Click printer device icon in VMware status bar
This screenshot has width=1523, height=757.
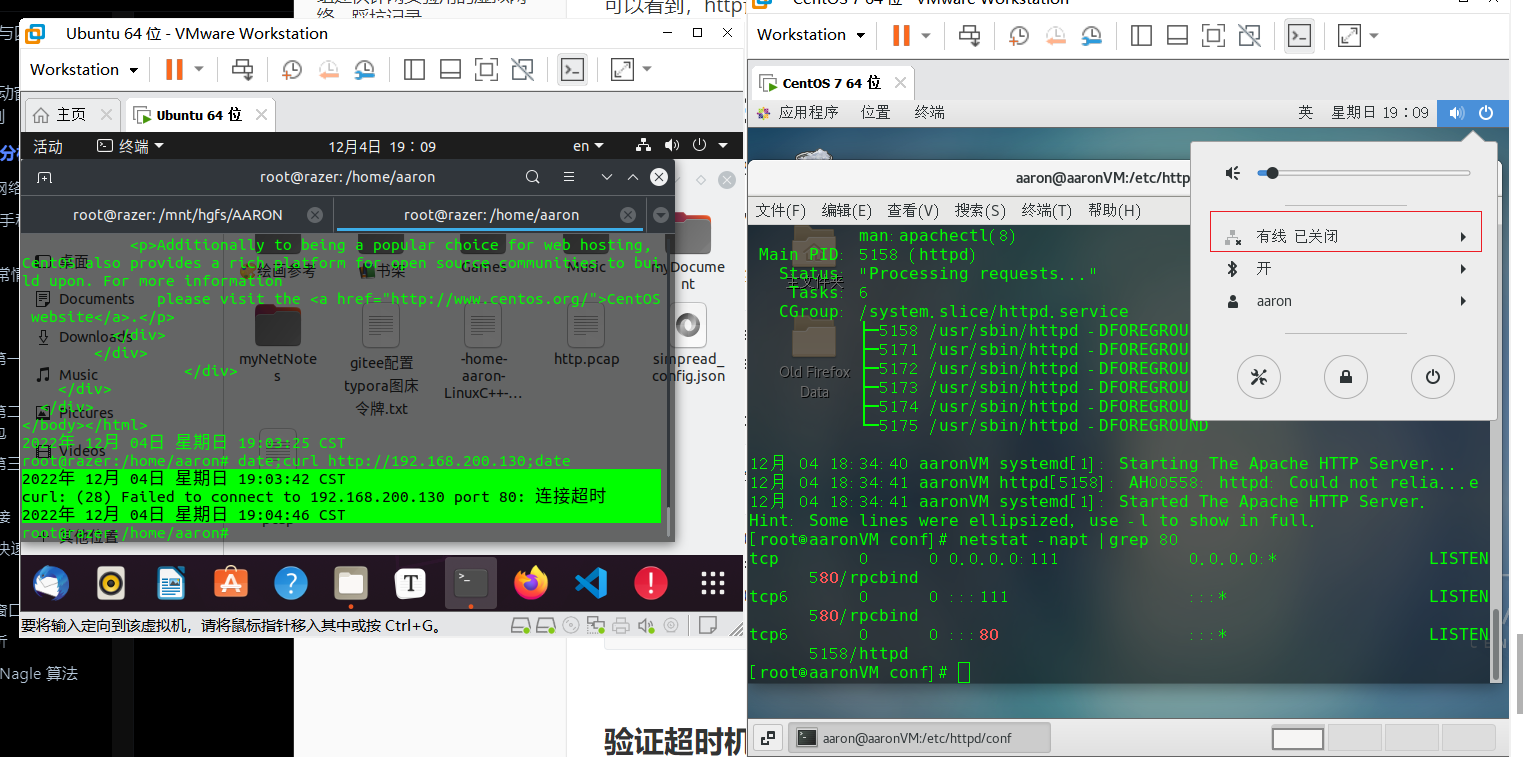click(x=621, y=626)
